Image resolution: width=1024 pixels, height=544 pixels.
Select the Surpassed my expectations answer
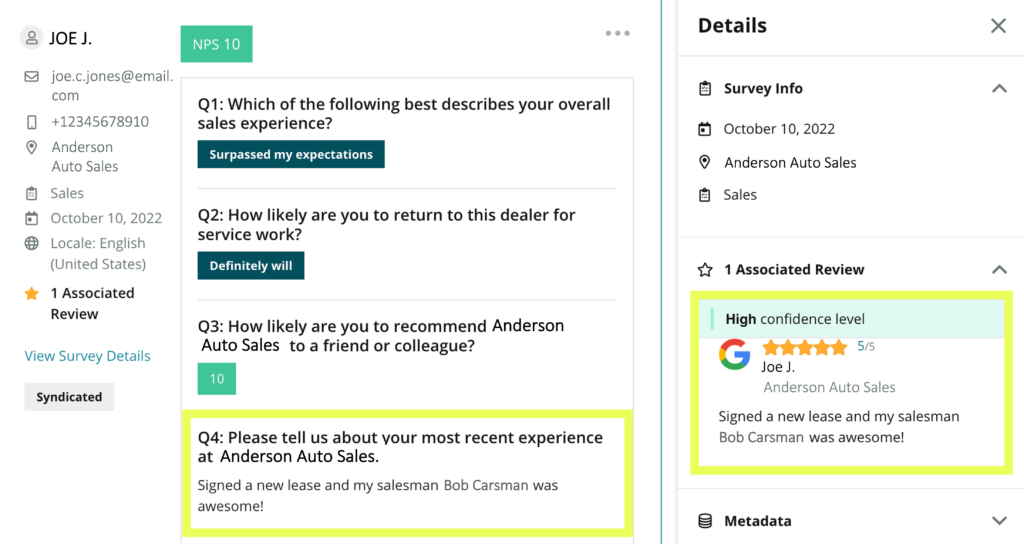(291, 155)
